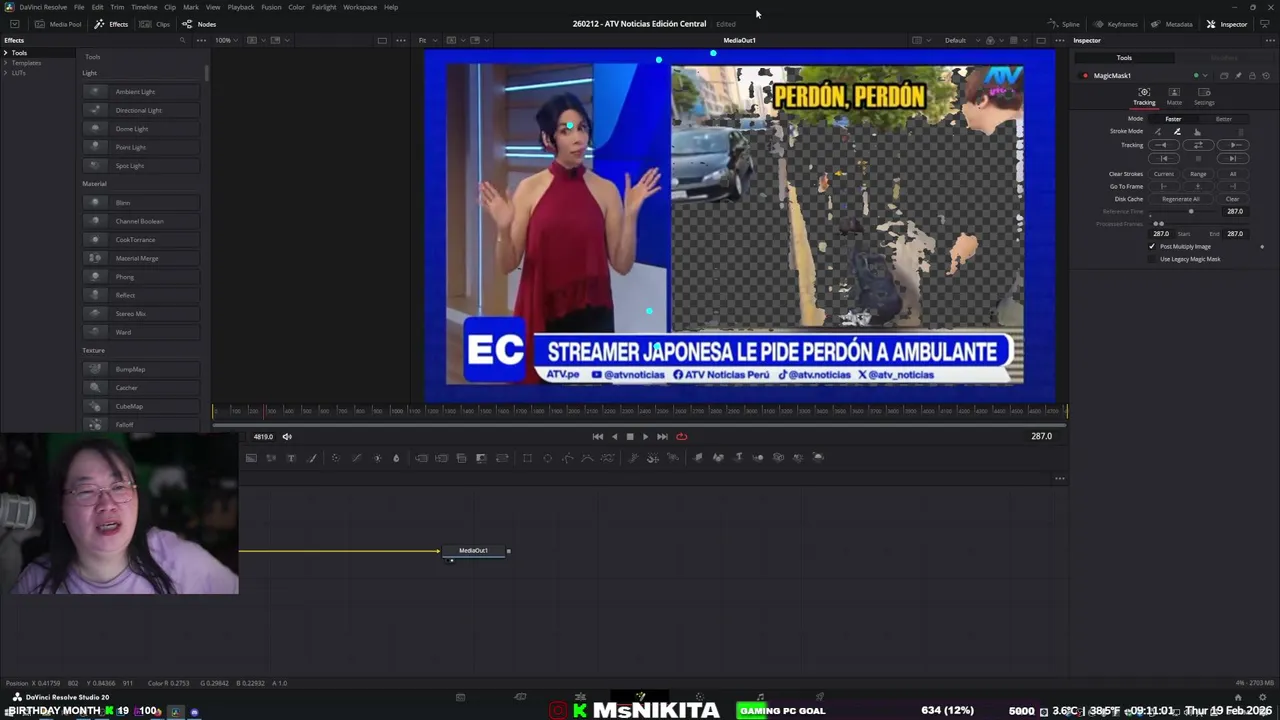Screen dimensions: 1280x720
Task: Stop playback
Action: [630, 436]
